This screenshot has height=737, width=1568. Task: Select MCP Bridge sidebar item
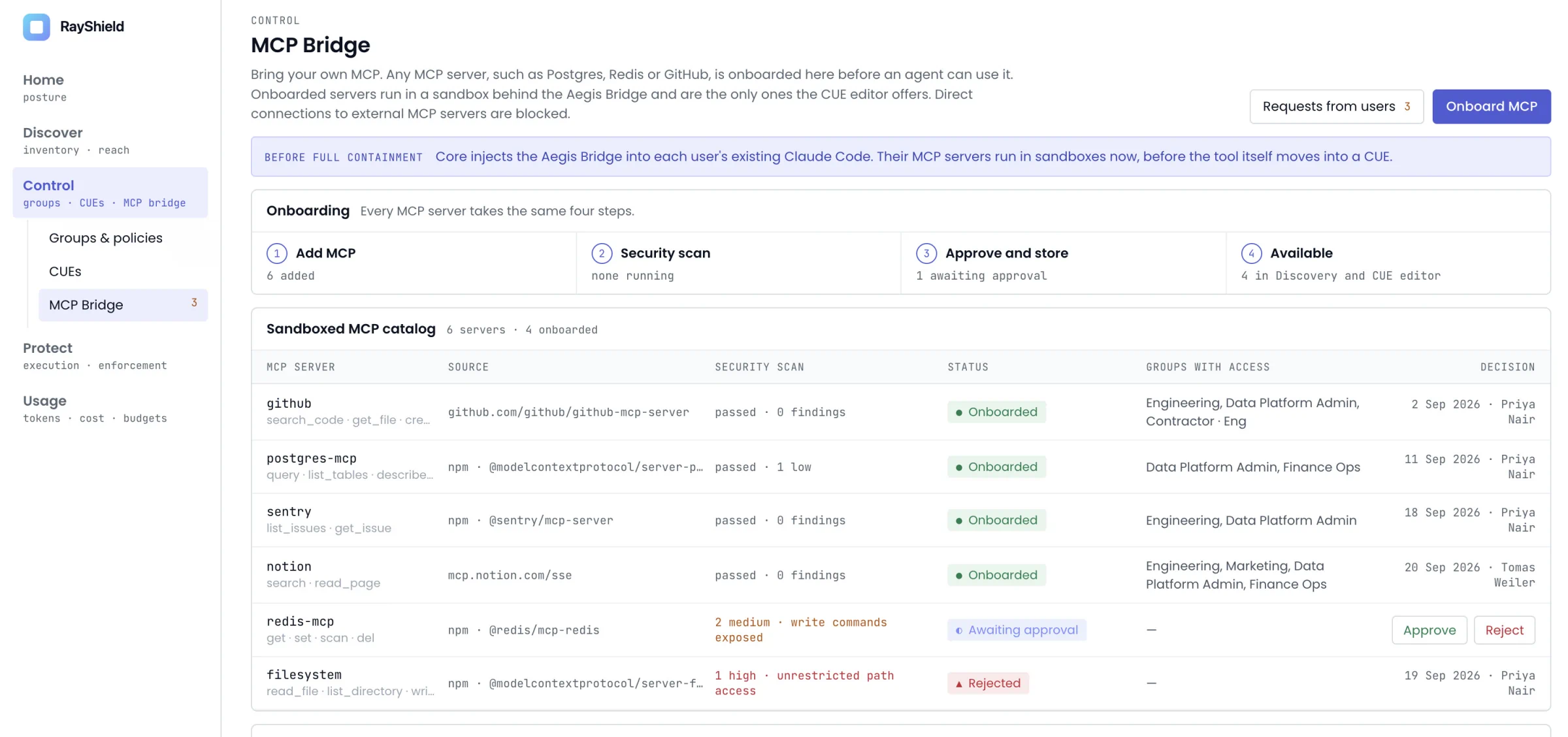pos(123,304)
